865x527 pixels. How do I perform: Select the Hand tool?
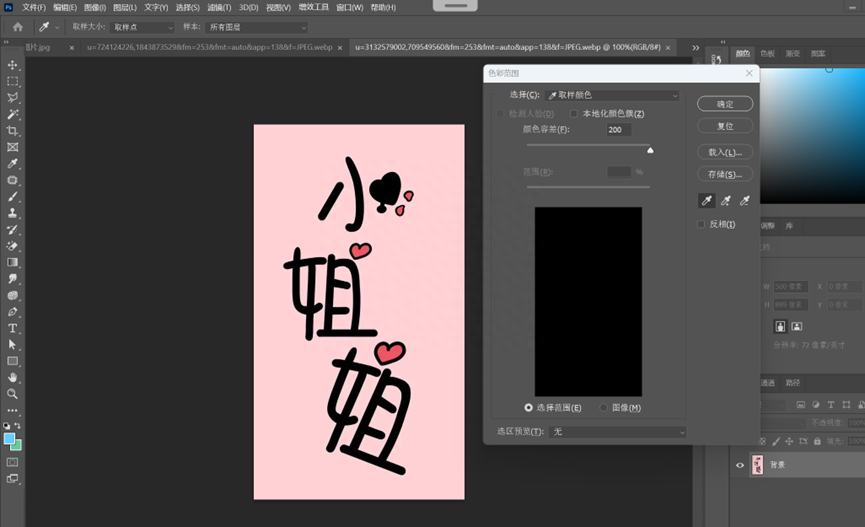point(13,377)
